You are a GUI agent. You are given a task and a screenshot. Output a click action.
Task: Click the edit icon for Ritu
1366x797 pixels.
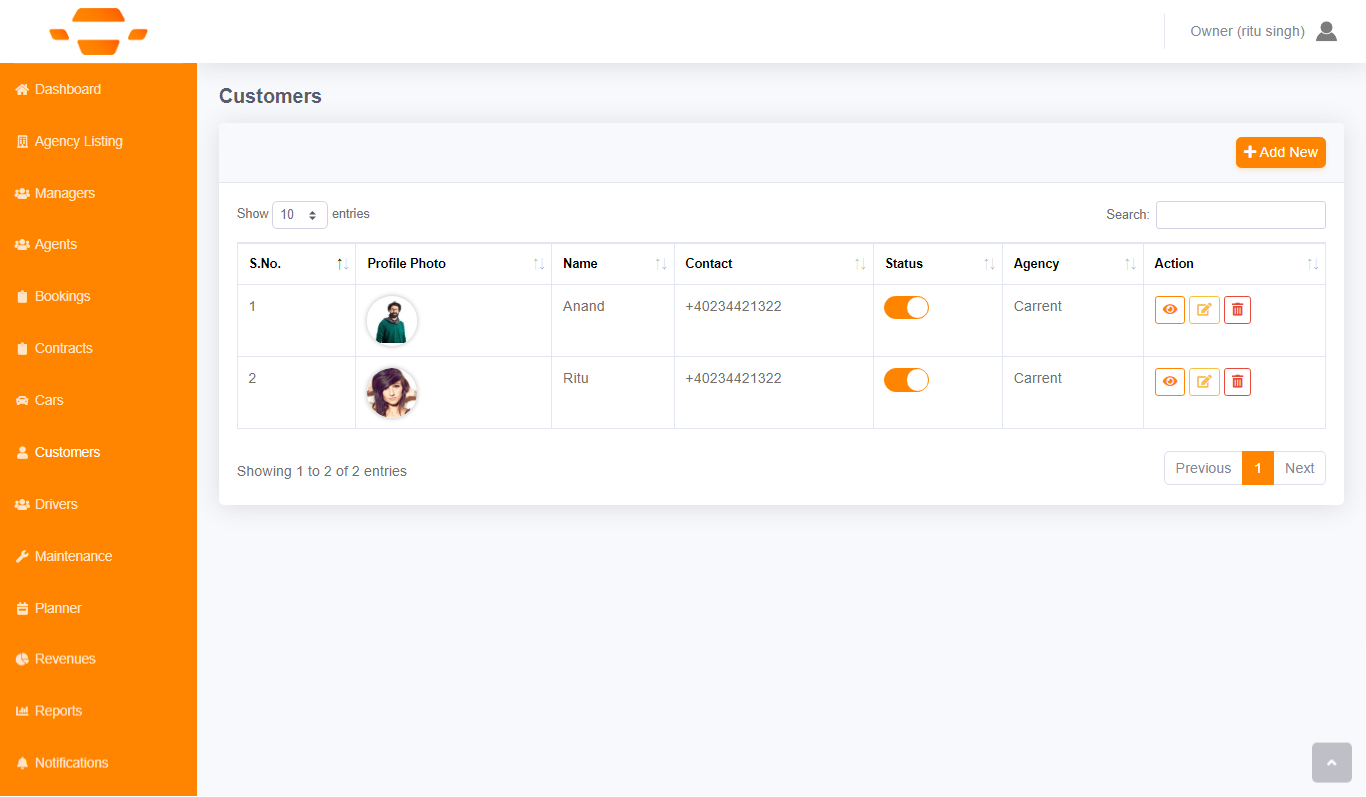pos(1204,382)
